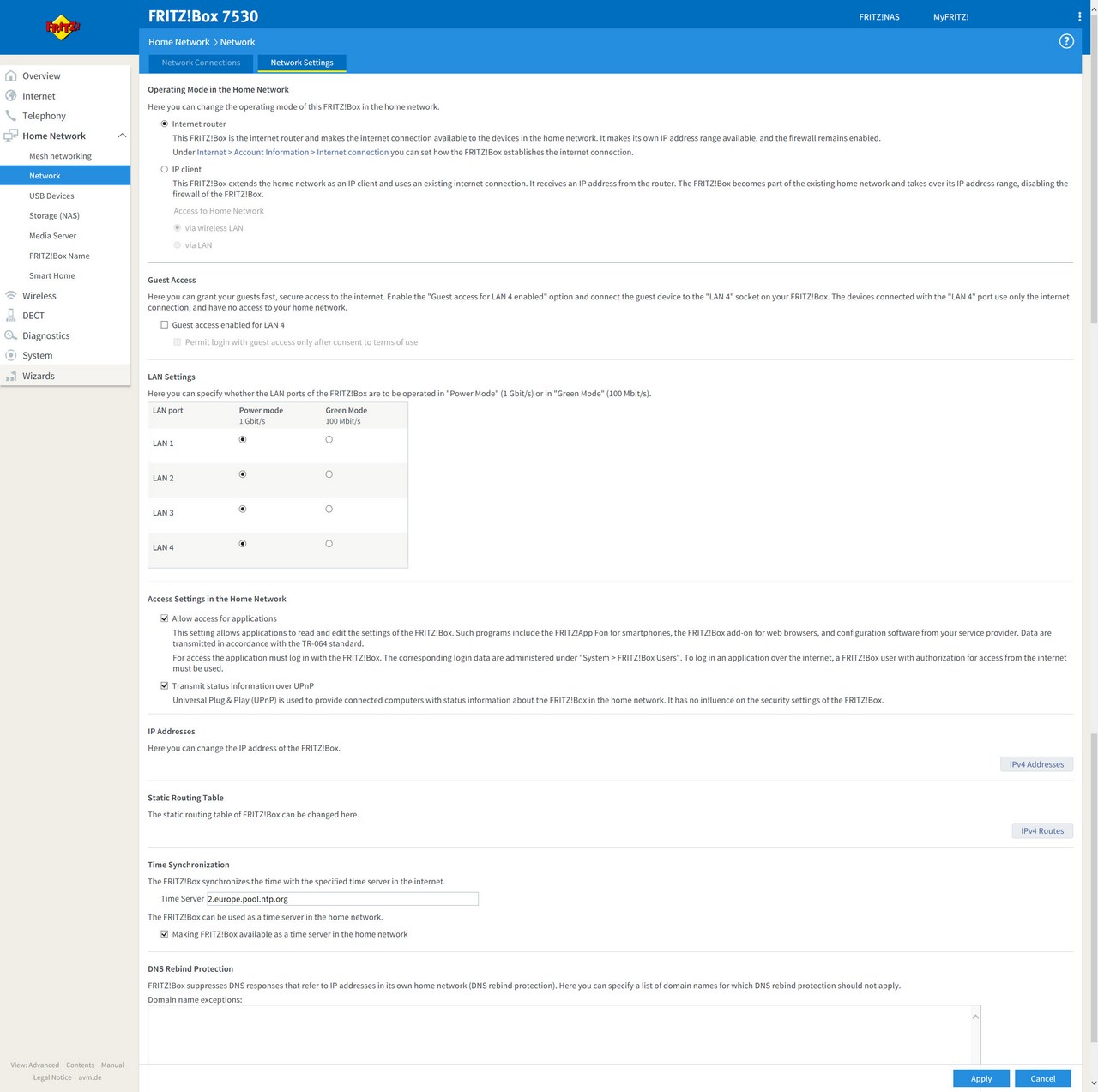Click the IPv4 Routes button
1098x1092 pixels.
(x=1042, y=830)
